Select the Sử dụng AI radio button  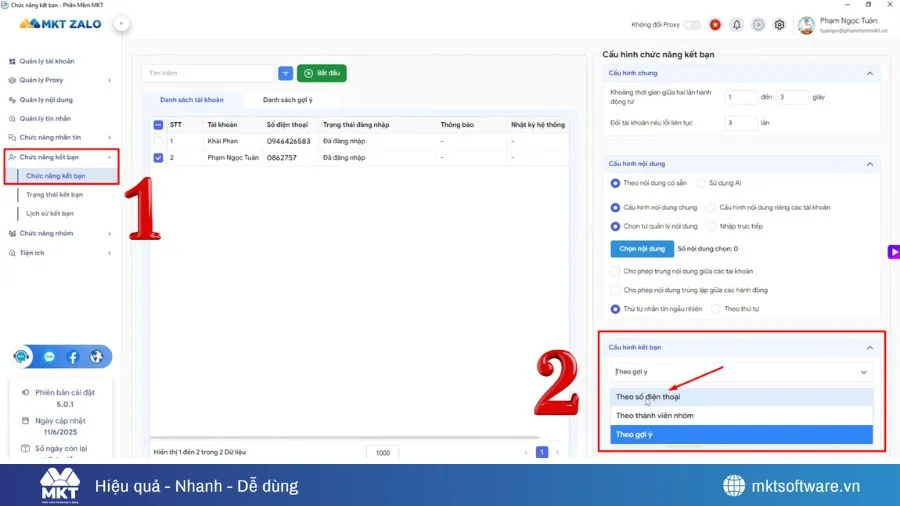[x=701, y=183]
